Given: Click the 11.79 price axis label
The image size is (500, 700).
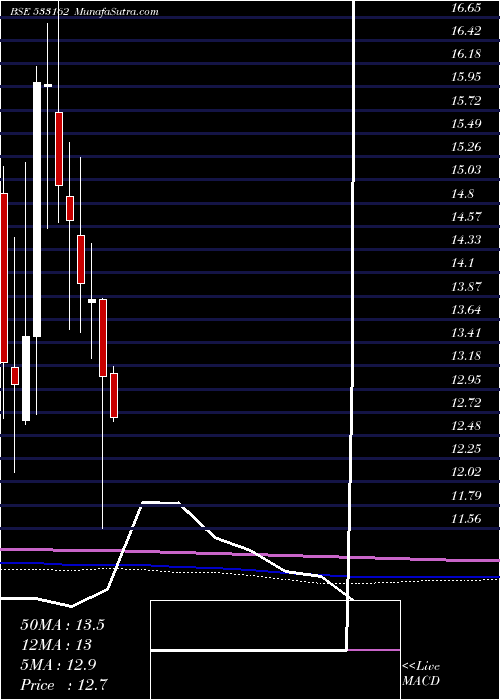Looking at the screenshot, I should point(466,496).
